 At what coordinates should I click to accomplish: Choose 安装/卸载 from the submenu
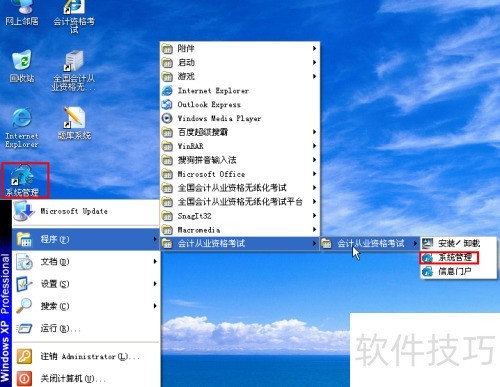458,243
